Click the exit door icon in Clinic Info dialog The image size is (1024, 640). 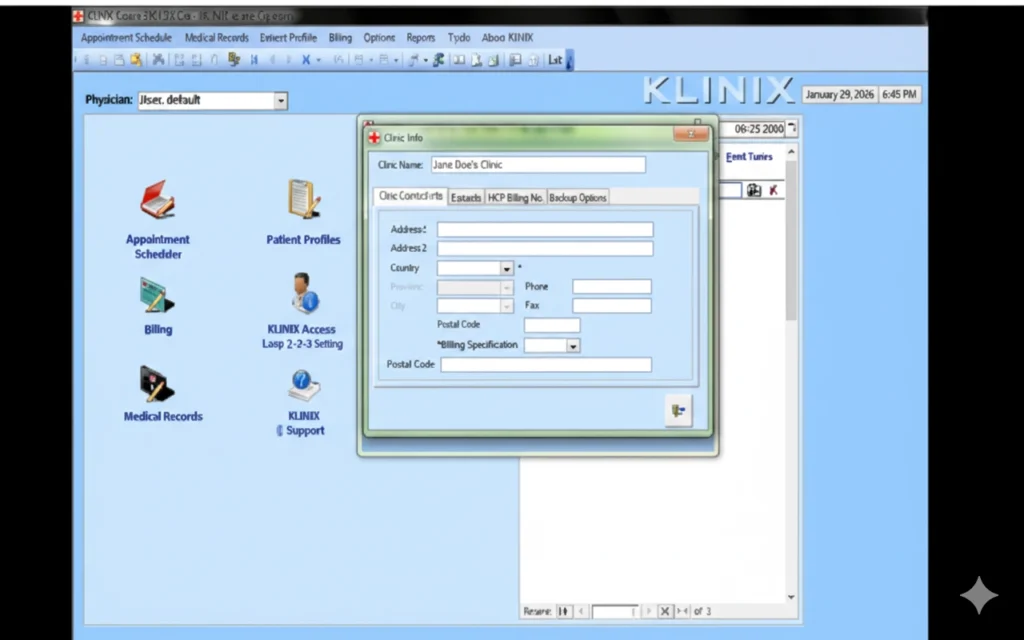(679, 410)
